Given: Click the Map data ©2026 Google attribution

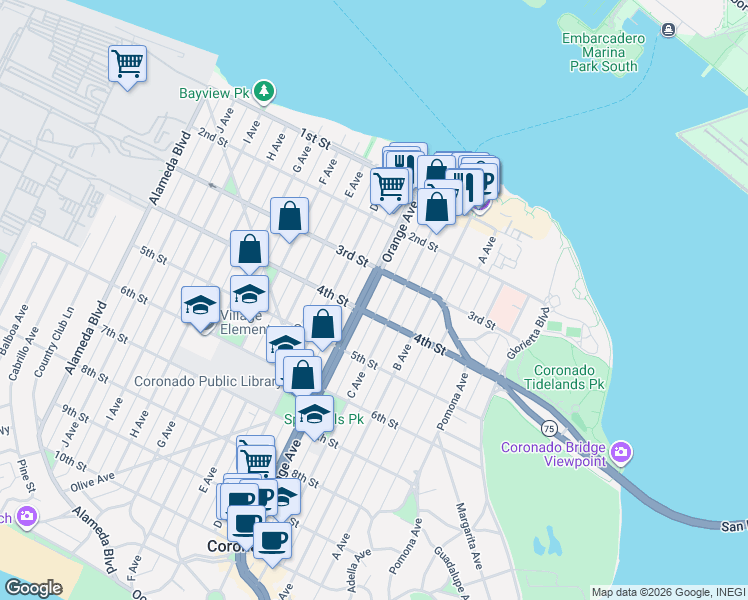Looking at the screenshot, I should (x=669, y=593).
